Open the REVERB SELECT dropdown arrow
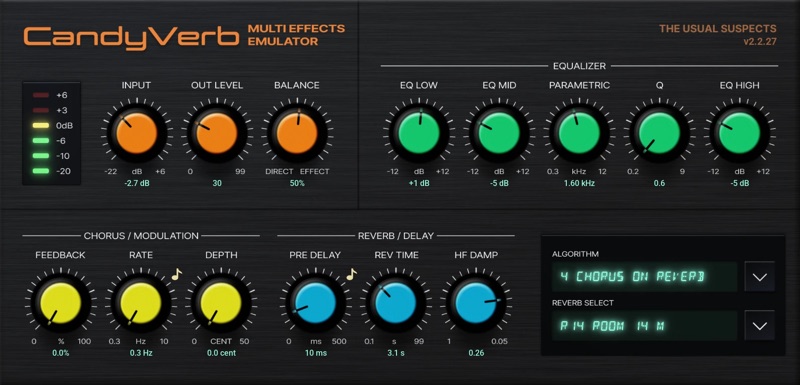This screenshot has width=800, height=385. point(760,325)
